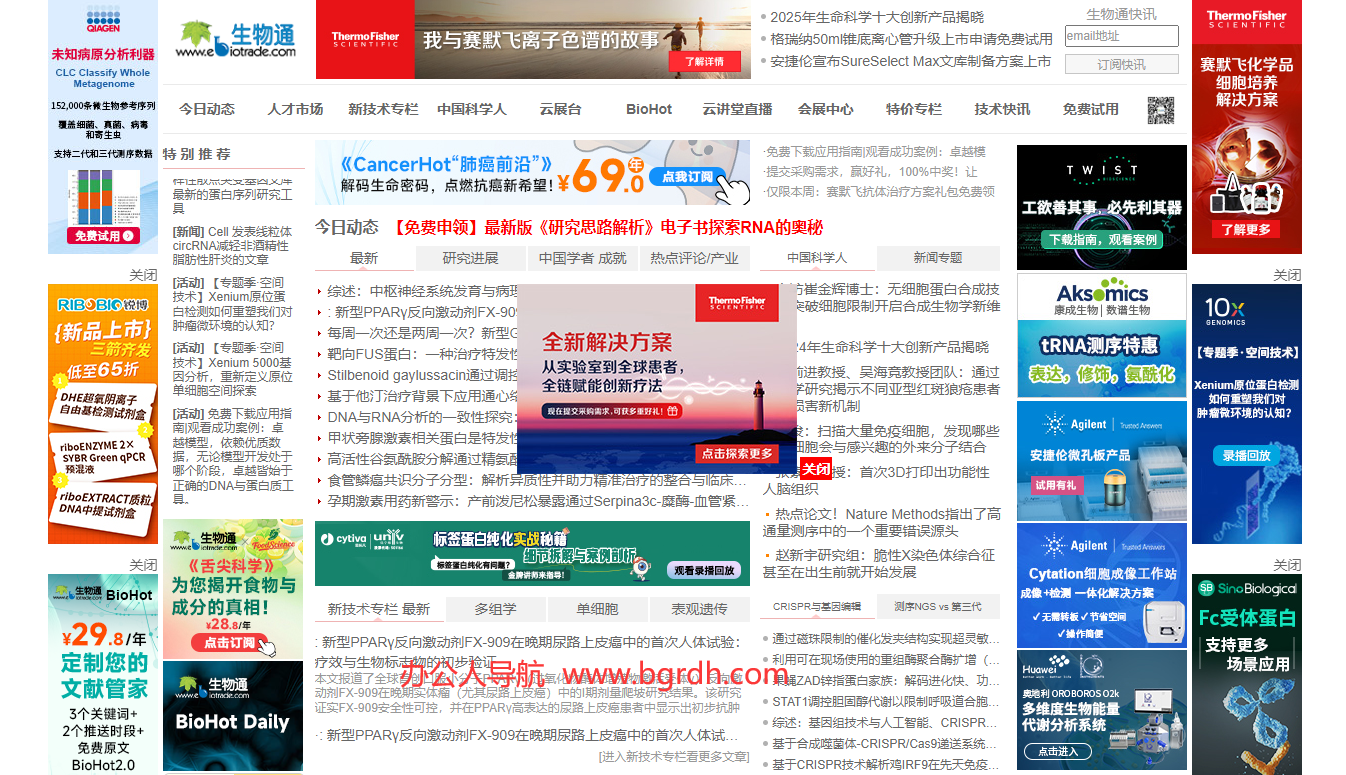Open STAT1调控胆固醇代谢 CRISPR list item
This screenshot has height=775, width=1346.
(x=886, y=701)
